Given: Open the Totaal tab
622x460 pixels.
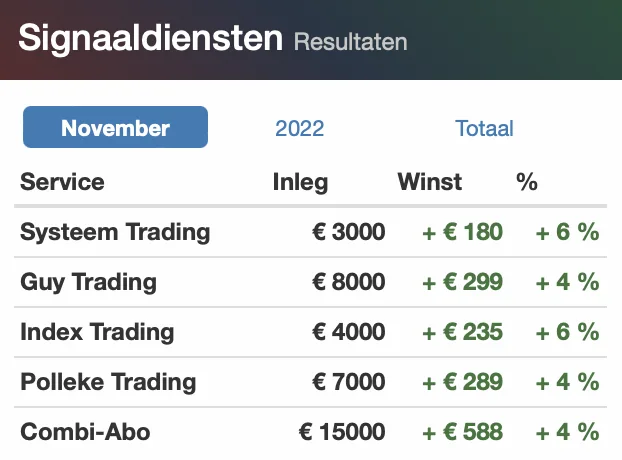Looking at the screenshot, I should 484,128.
